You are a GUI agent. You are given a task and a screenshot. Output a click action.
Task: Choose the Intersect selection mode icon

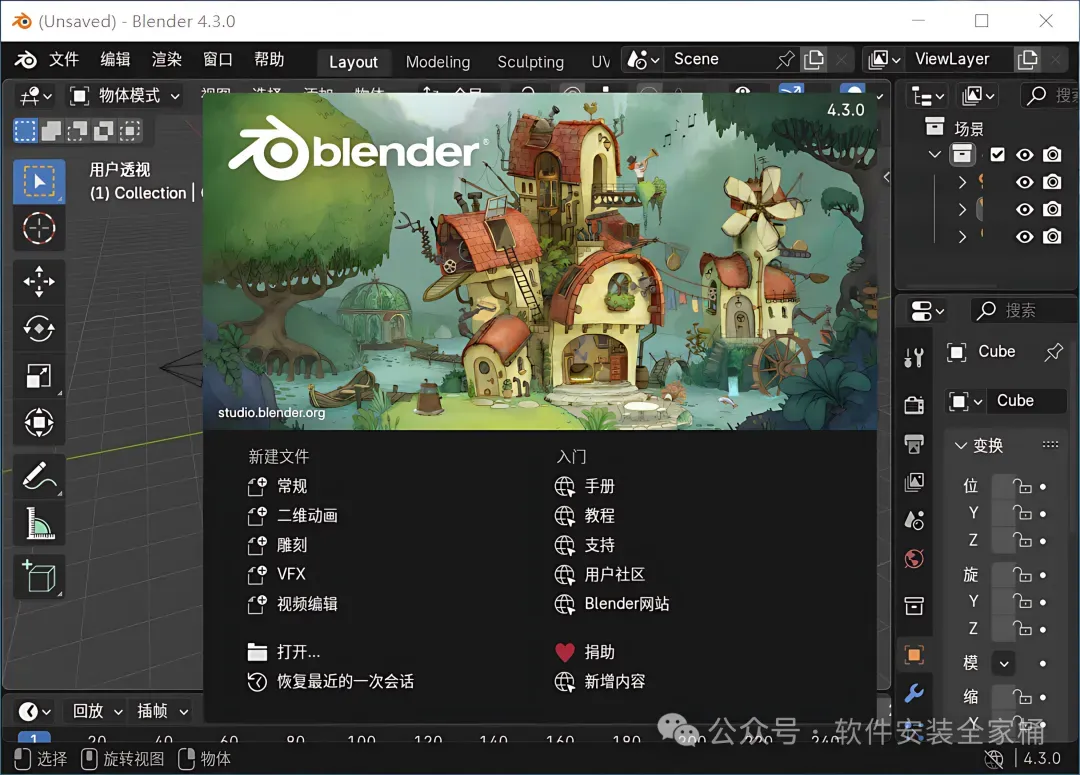(129, 130)
